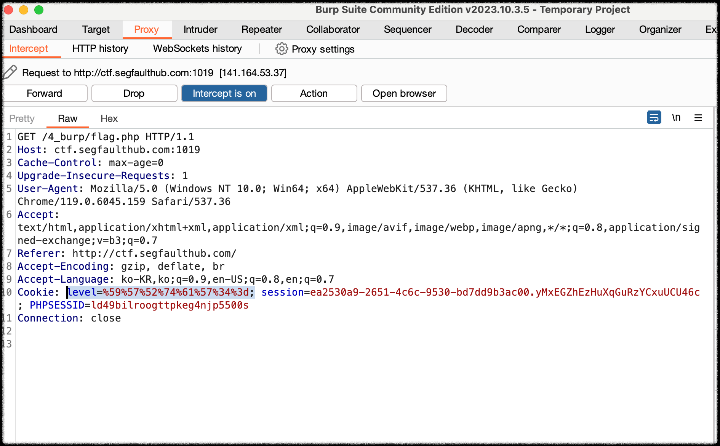Open the Logger tab
The height and width of the screenshot is (446, 720).
click(x=600, y=29)
